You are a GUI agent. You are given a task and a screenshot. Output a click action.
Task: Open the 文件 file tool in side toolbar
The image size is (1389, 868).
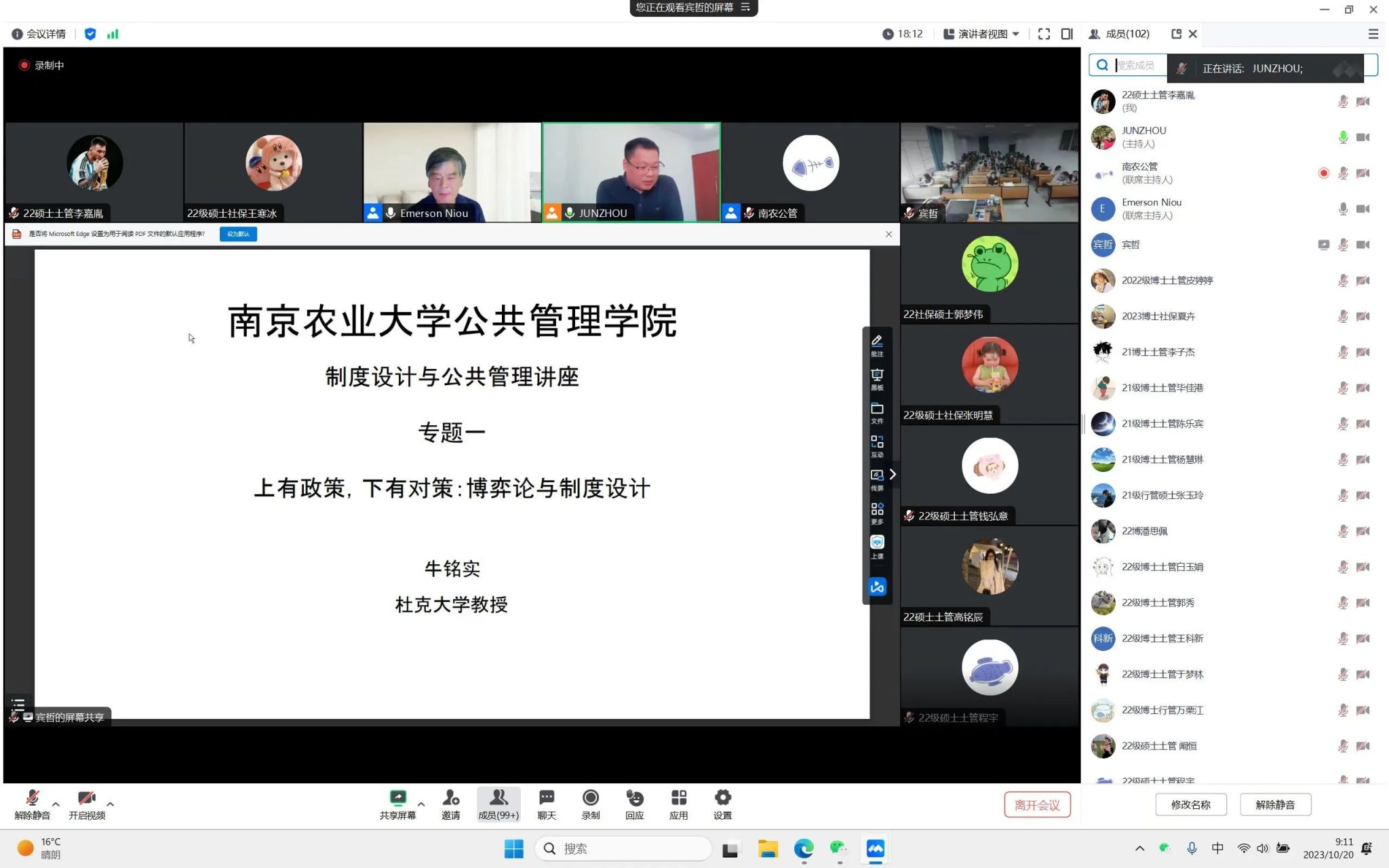(877, 413)
